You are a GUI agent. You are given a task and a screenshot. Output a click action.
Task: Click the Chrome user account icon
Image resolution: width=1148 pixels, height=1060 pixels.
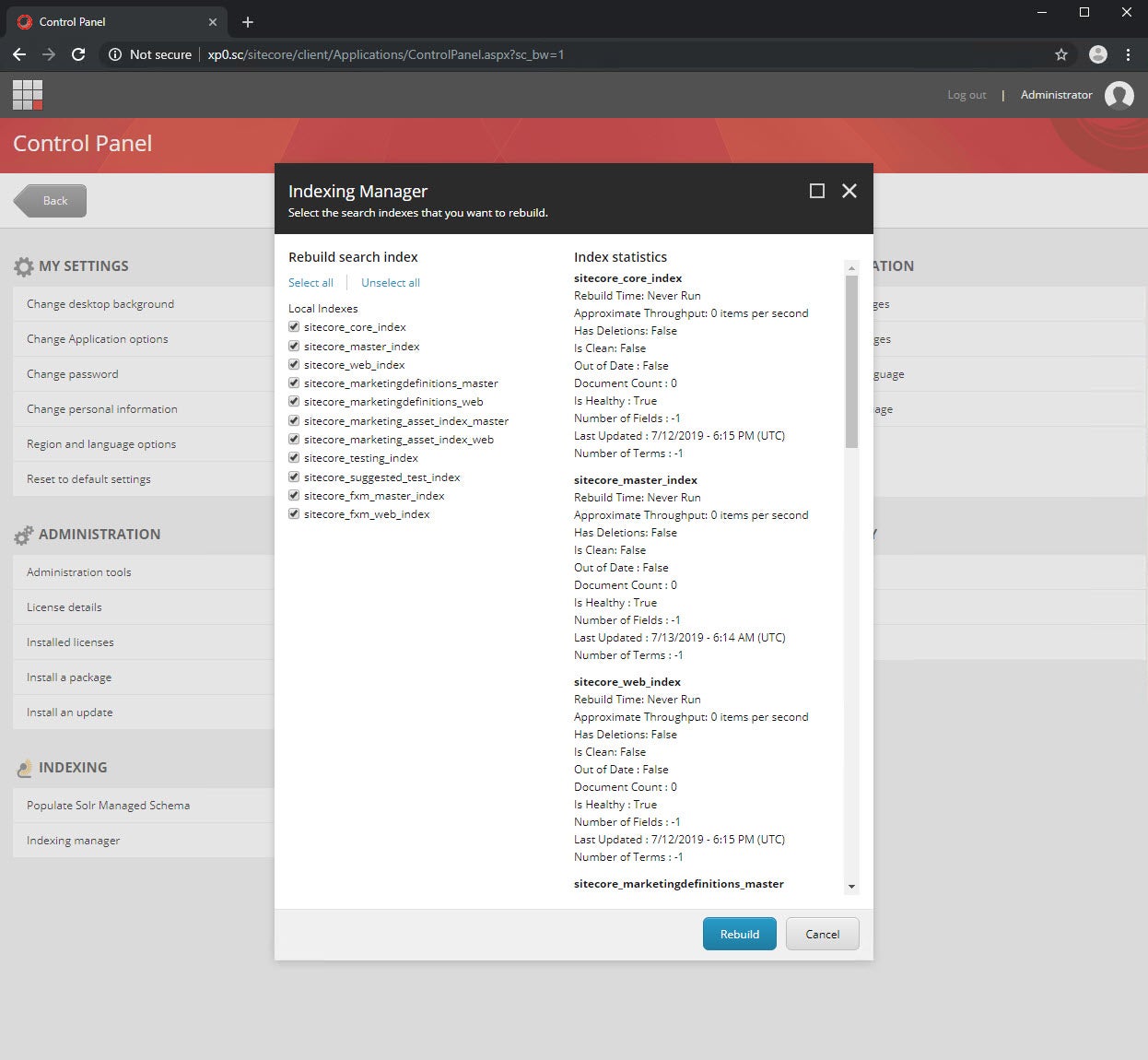(1097, 54)
